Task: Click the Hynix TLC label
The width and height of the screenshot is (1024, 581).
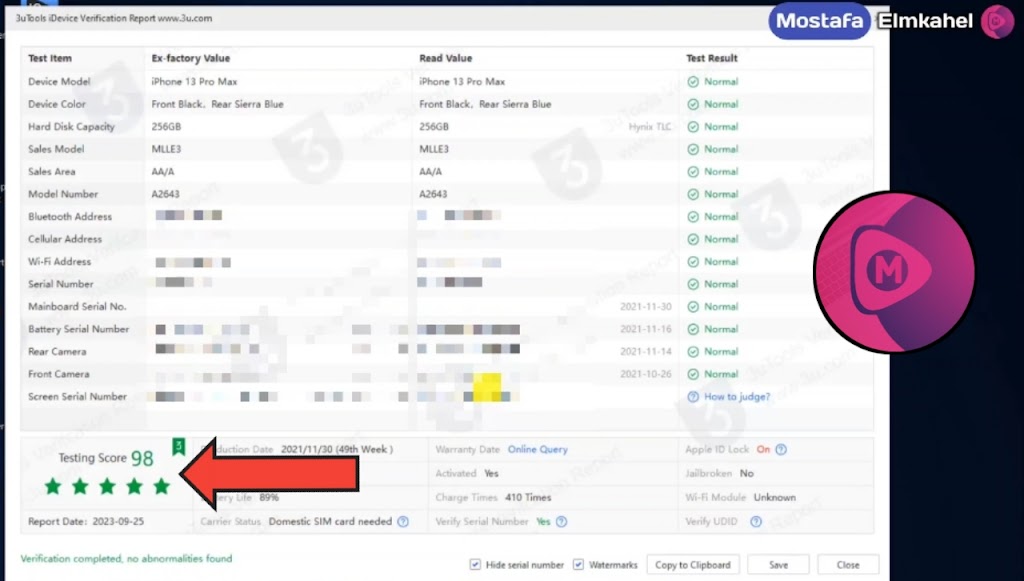Action: (x=650, y=127)
